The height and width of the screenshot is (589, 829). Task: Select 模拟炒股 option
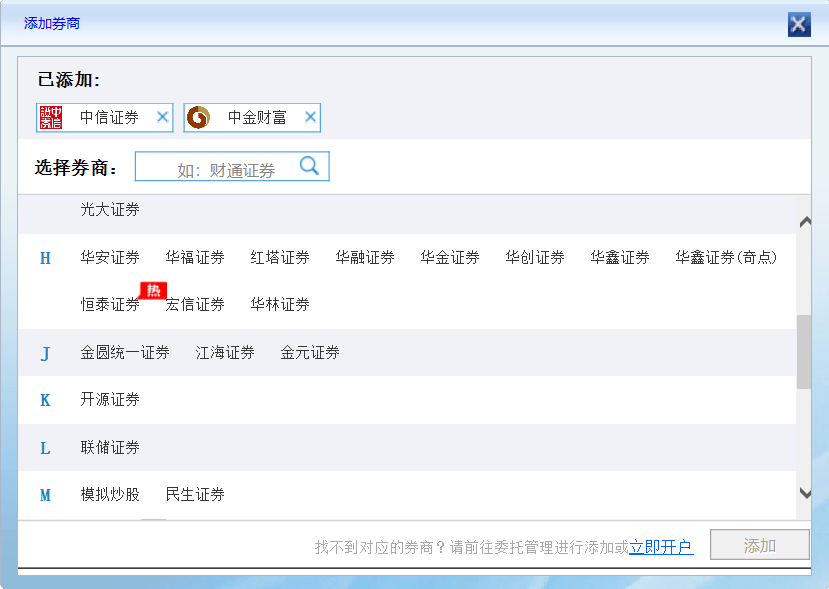(x=110, y=495)
